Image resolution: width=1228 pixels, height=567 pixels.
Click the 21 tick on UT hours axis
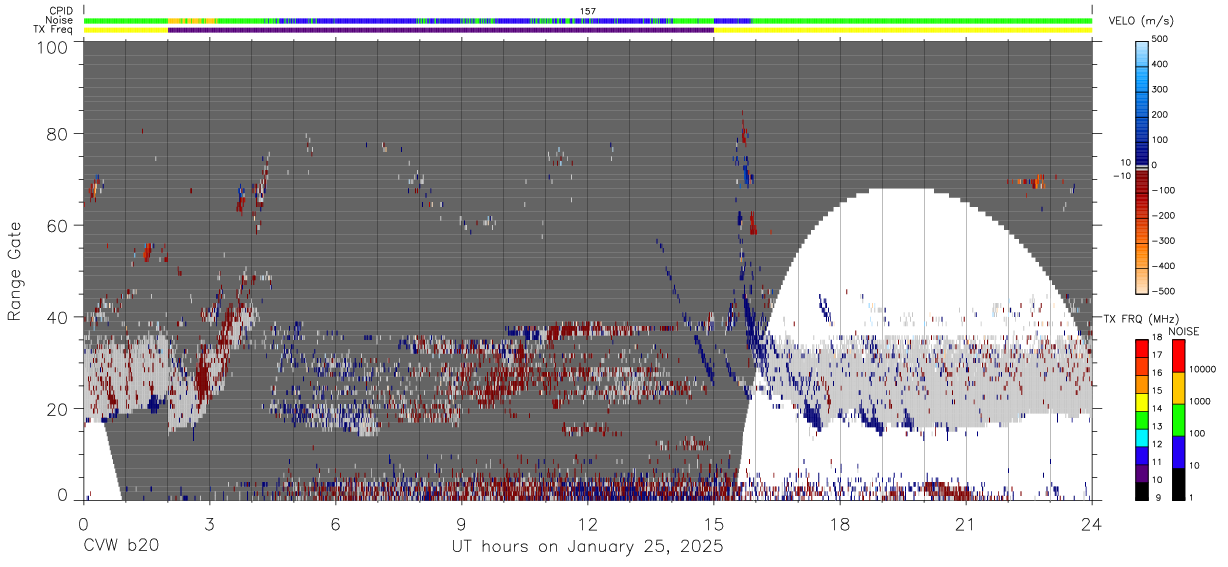click(966, 523)
